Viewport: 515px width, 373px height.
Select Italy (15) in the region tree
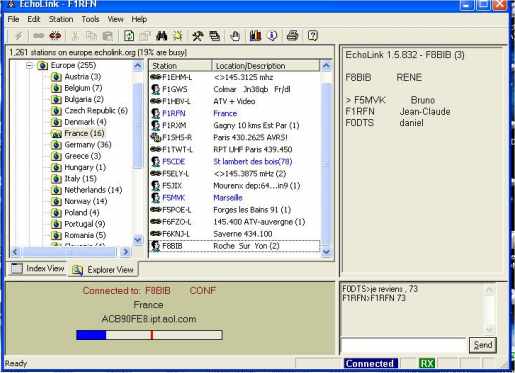point(80,179)
